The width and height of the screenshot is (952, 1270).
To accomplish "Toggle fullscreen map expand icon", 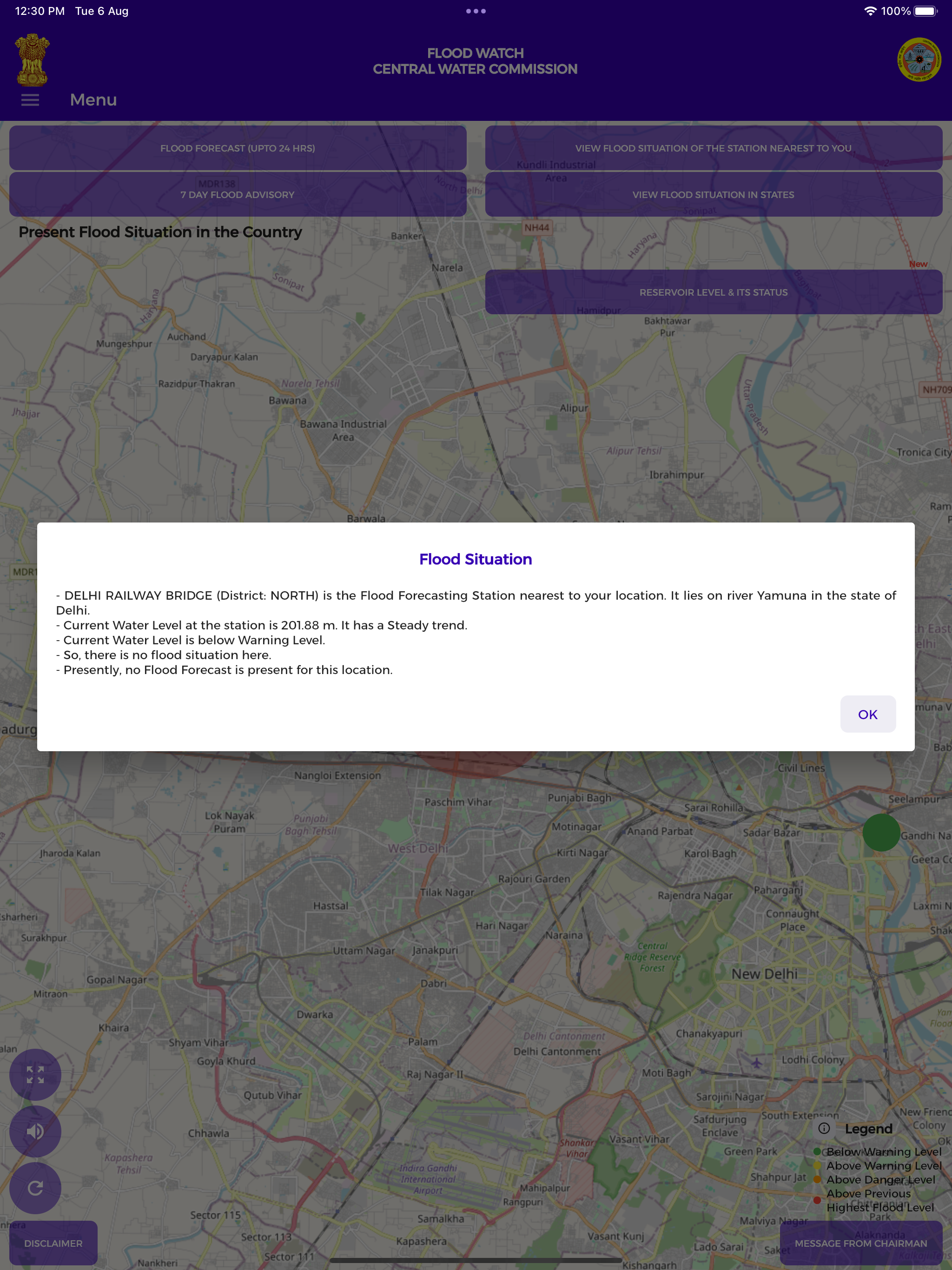I will (x=35, y=1074).
